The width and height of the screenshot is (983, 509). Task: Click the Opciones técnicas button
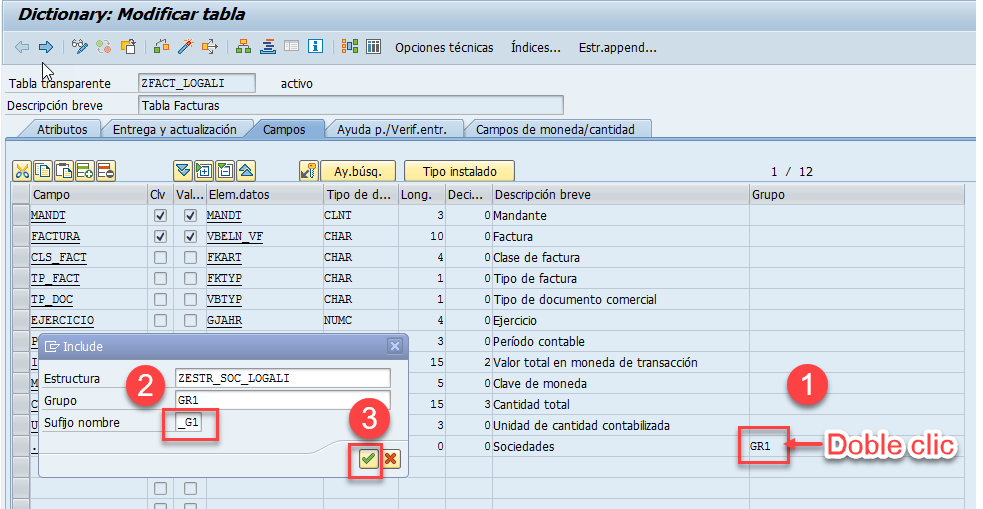point(444,48)
